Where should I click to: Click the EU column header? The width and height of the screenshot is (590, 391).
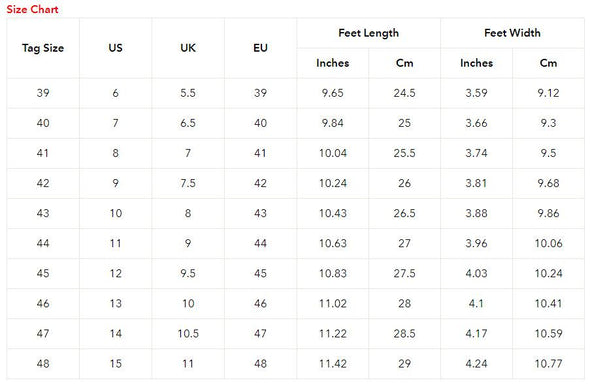pyautogui.click(x=260, y=48)
